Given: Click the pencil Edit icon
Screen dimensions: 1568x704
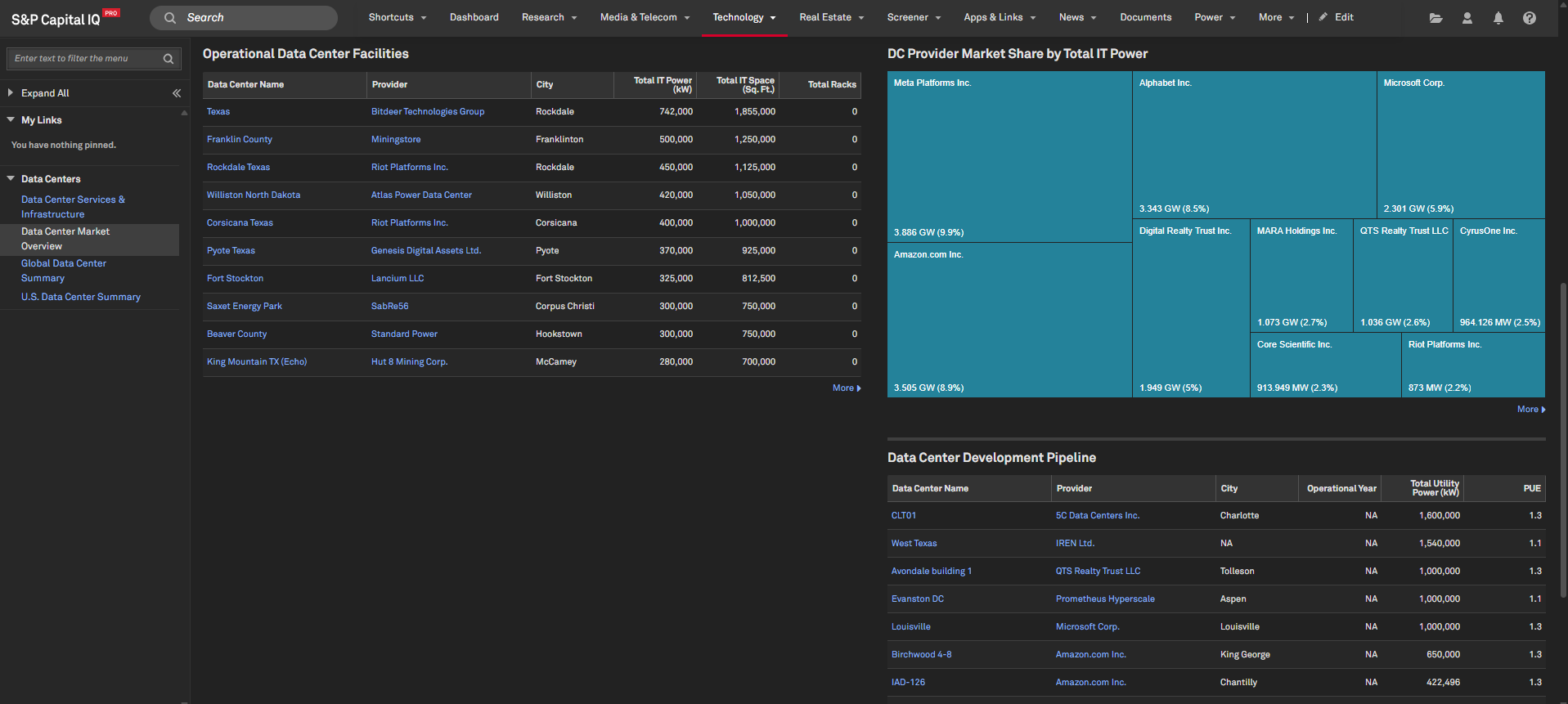Looking at the screenshot, I should pyautogui.click(x=1336, y=17).
